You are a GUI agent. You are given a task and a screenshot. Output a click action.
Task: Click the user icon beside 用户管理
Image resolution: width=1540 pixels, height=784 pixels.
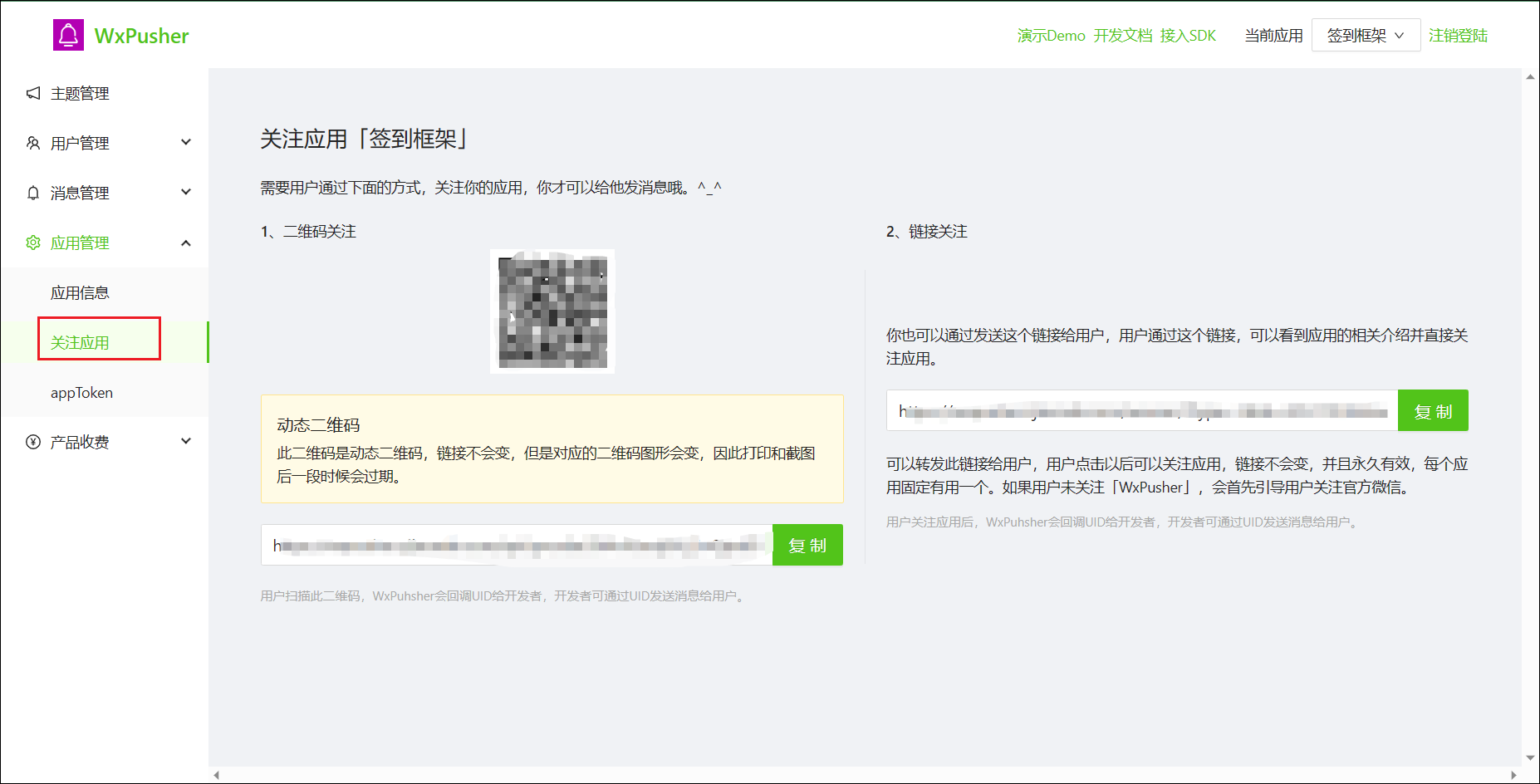coord(33,143)
